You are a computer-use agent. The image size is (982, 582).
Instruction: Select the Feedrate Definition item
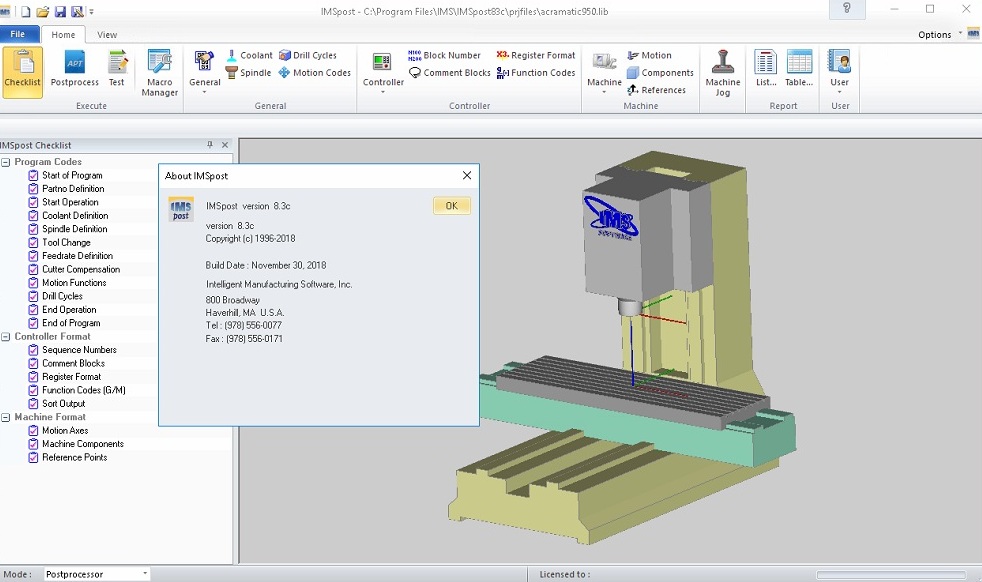pos(78,256)
